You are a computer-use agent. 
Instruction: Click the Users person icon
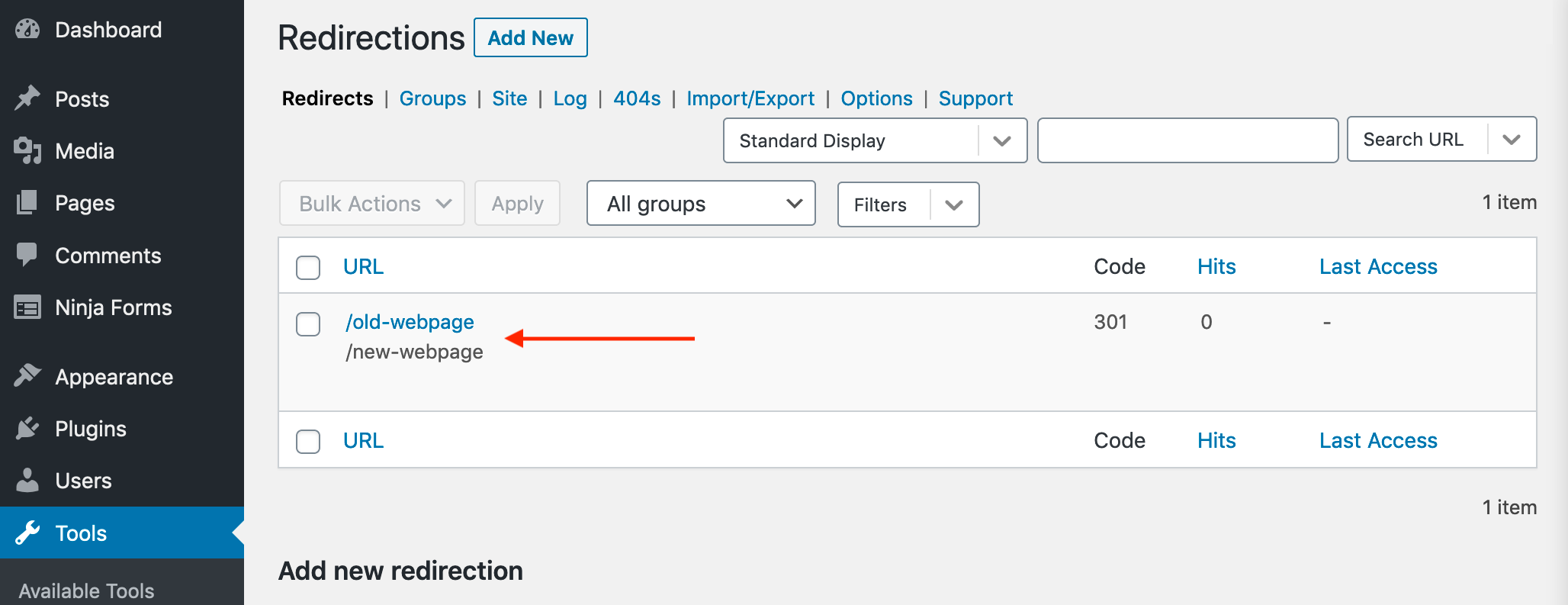(x=27, y=480)
